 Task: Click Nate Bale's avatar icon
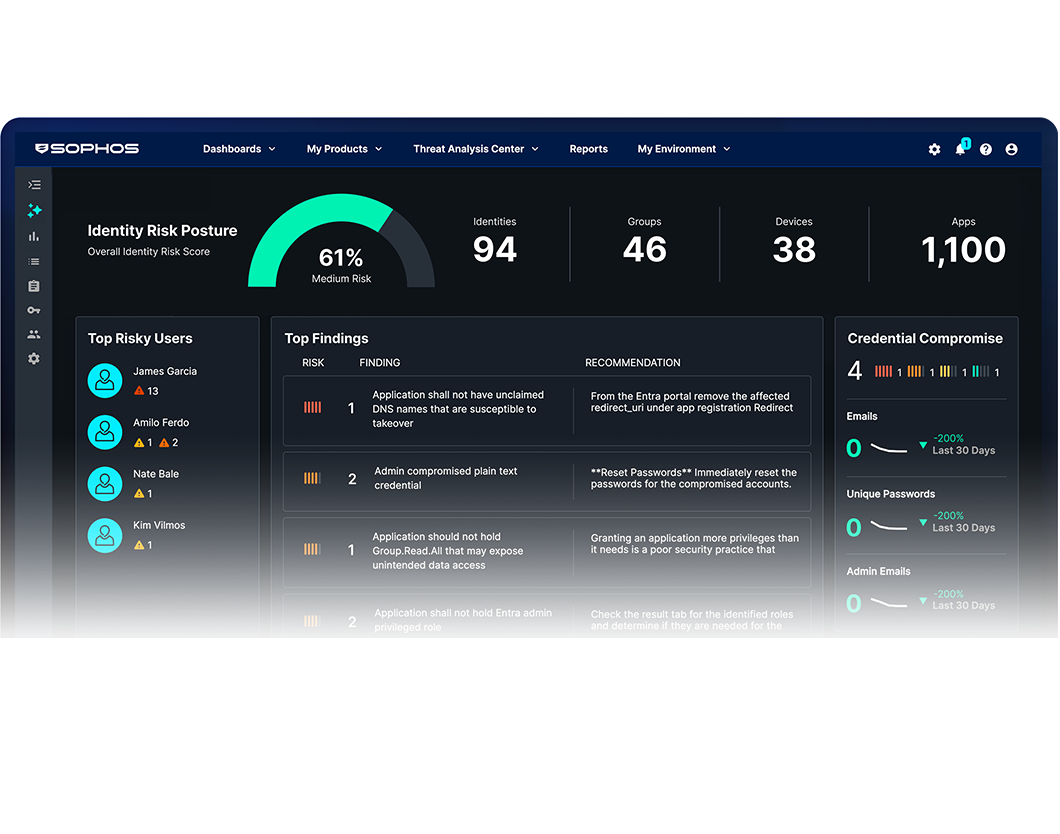(105, 483)
